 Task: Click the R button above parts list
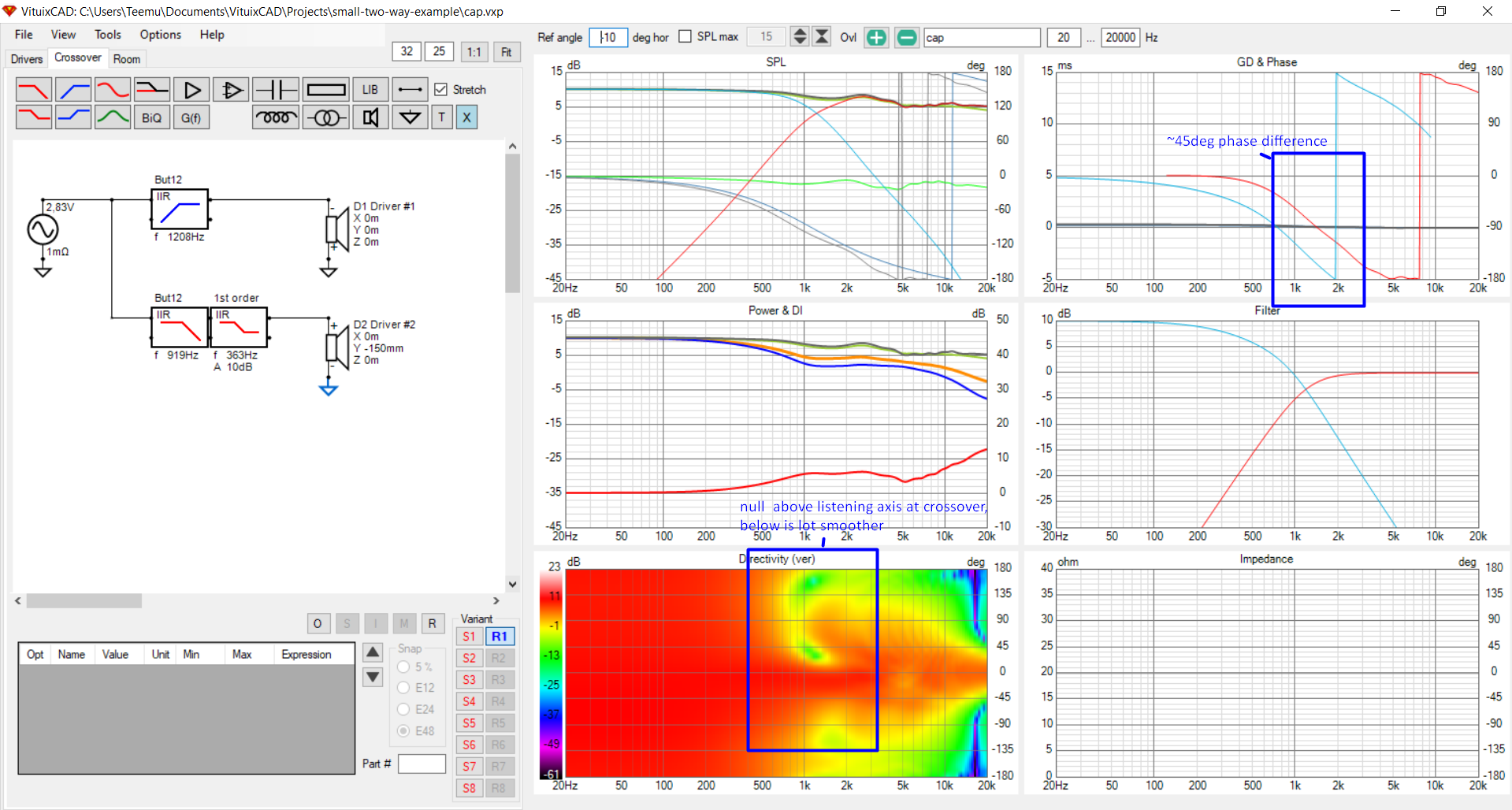[x=433, y=623]
